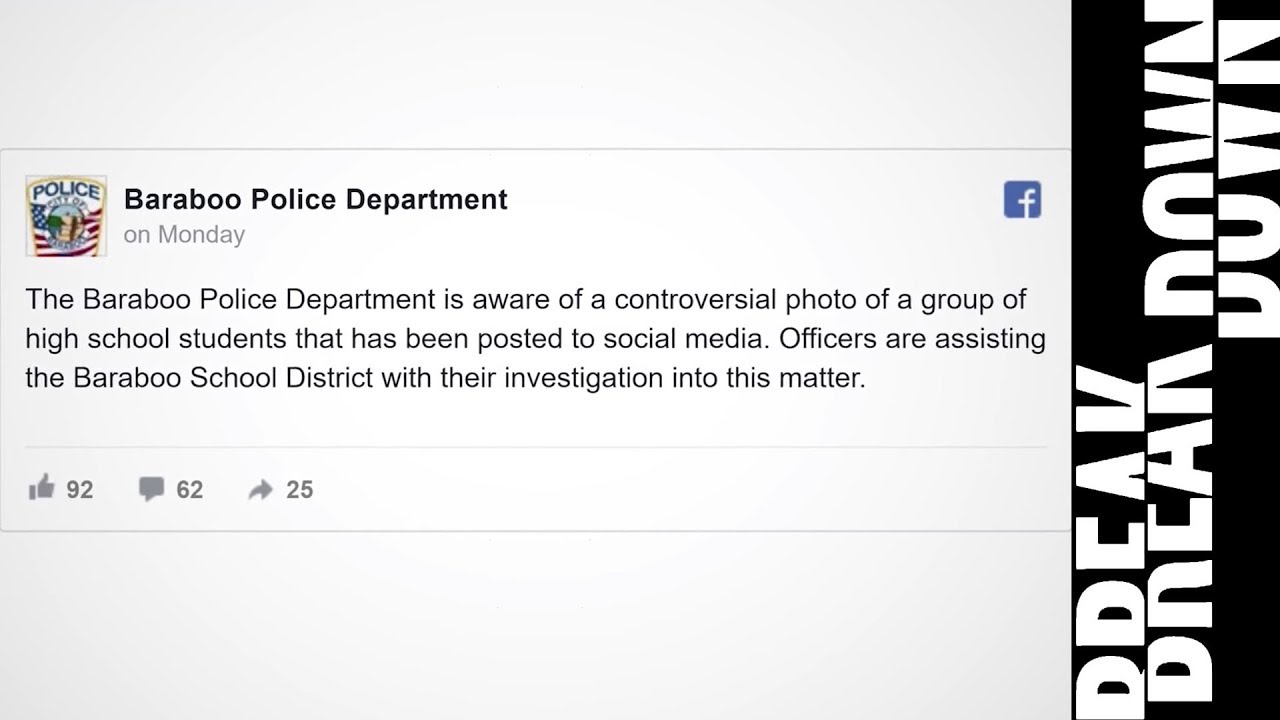This screenshot has width=1280, height=720.
Task: Click the share arrow icon
Action: coord(261,490)
